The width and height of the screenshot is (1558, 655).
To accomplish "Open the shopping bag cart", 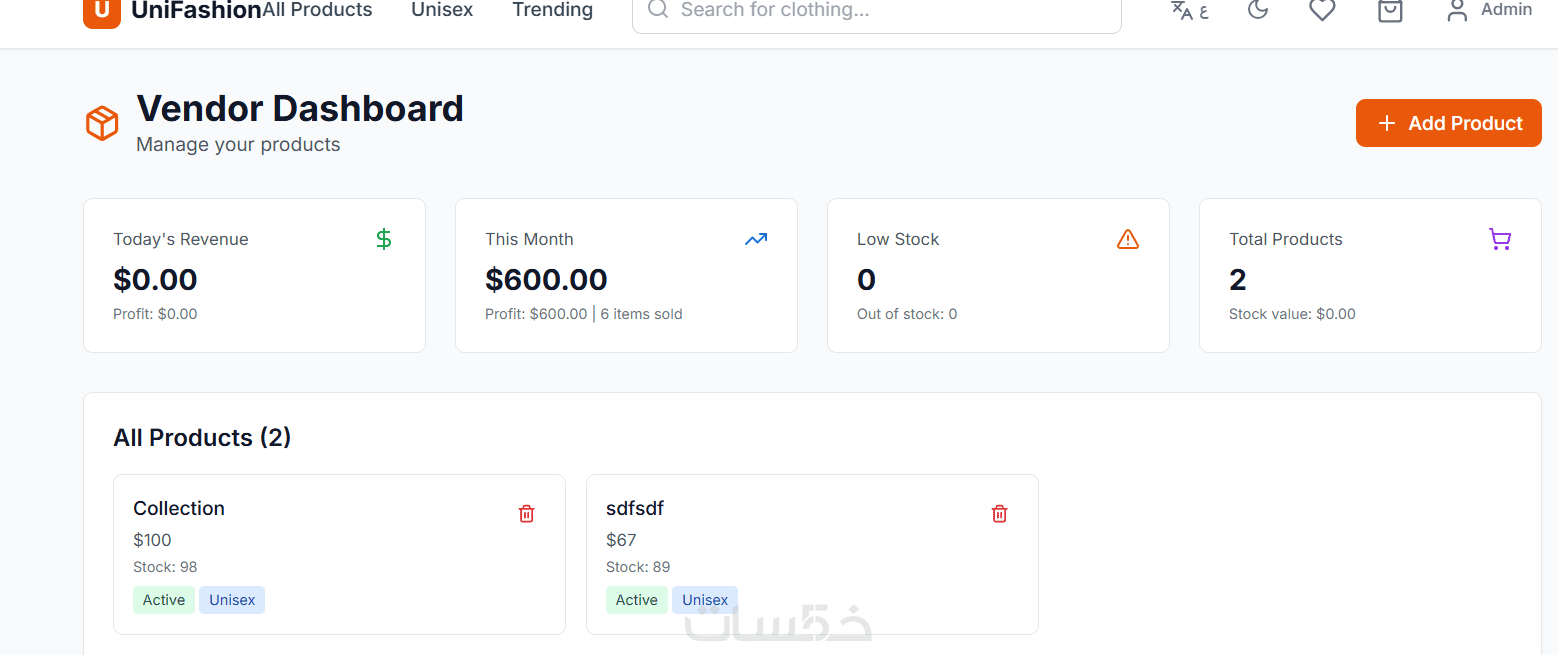I will coord(1390,10).
